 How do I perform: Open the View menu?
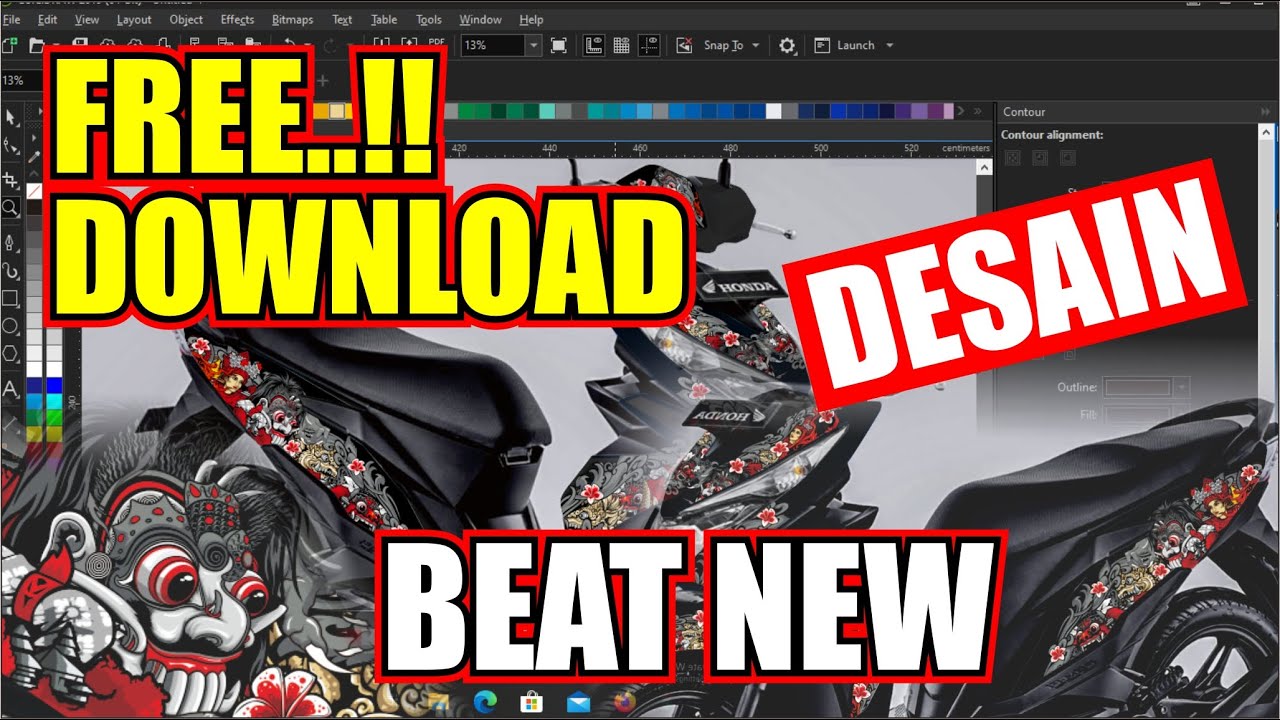pyautogui.click(x=87, y=19)
